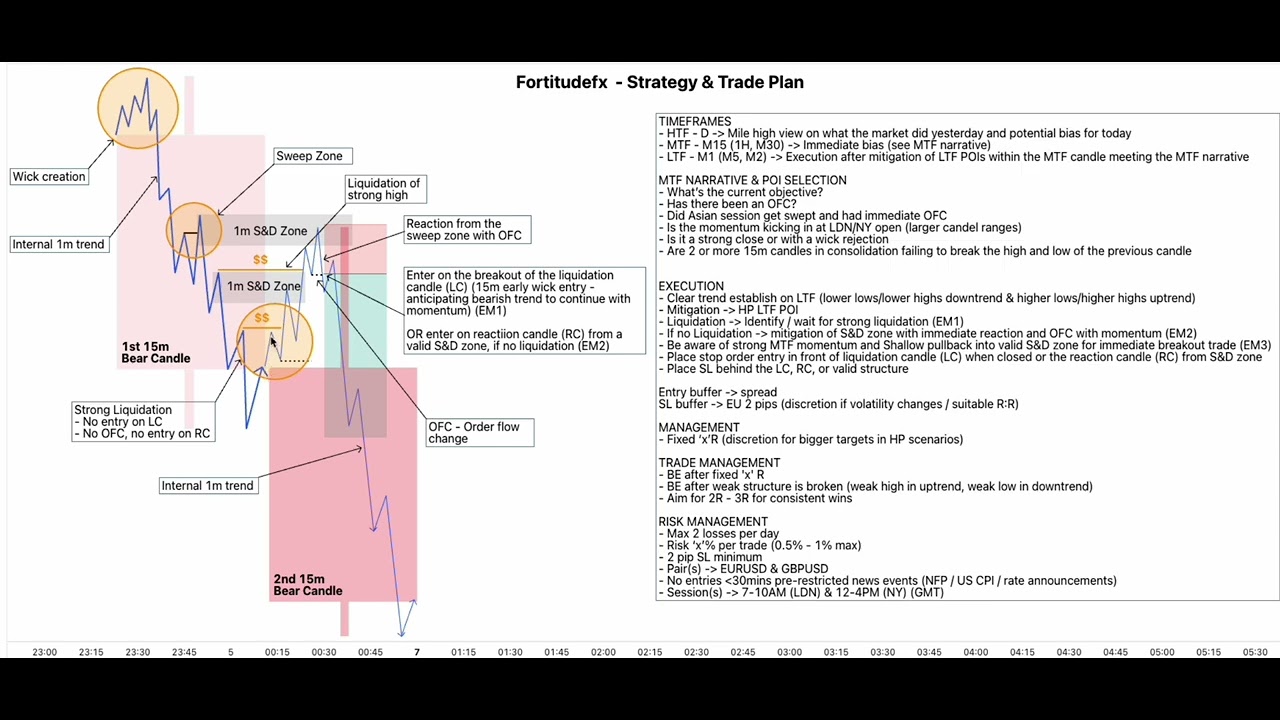Screen dimensions: 1280x720
Task: Click the 'Strong Liquidation' annotation box
Action: pos(143,421)
